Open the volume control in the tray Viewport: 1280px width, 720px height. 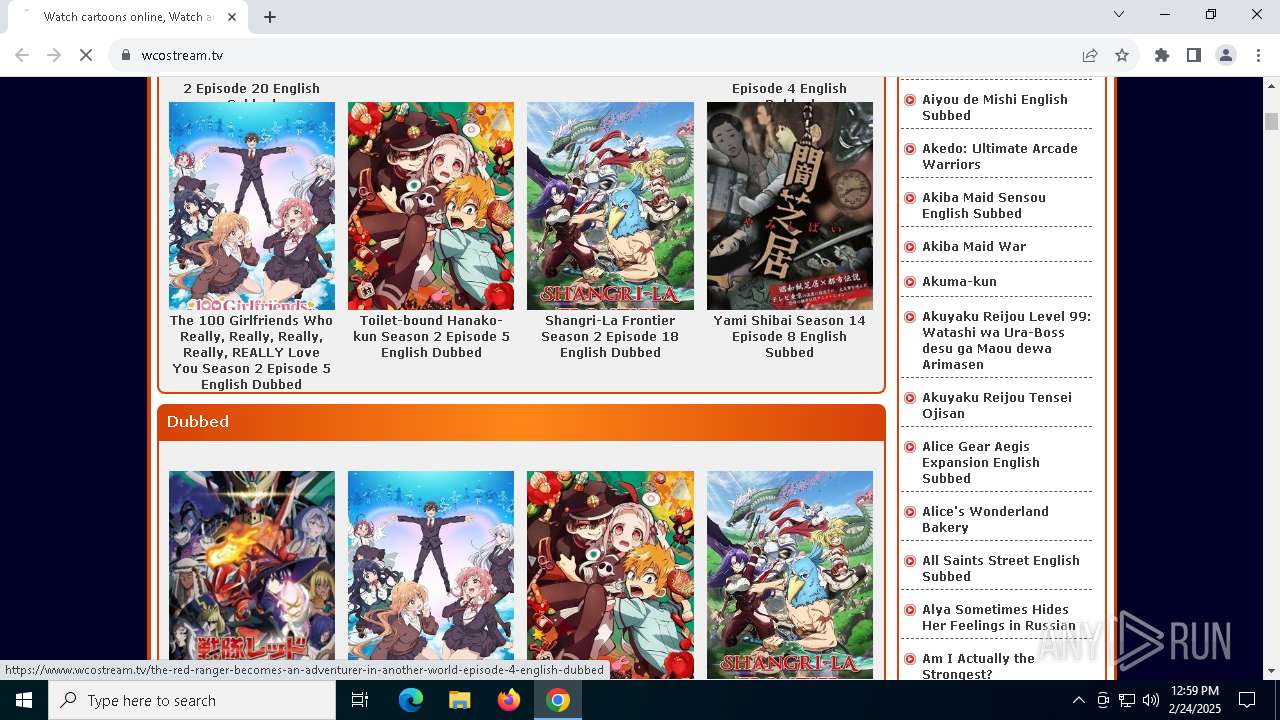(x=1151, y=700)
